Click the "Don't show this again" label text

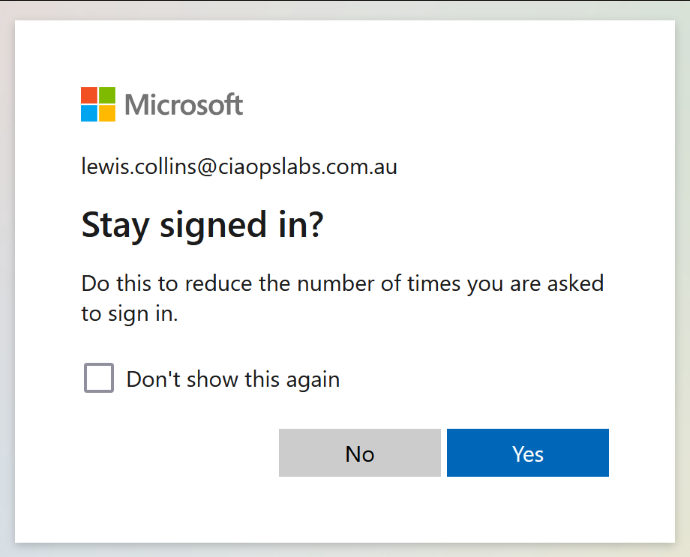(233, 380)
